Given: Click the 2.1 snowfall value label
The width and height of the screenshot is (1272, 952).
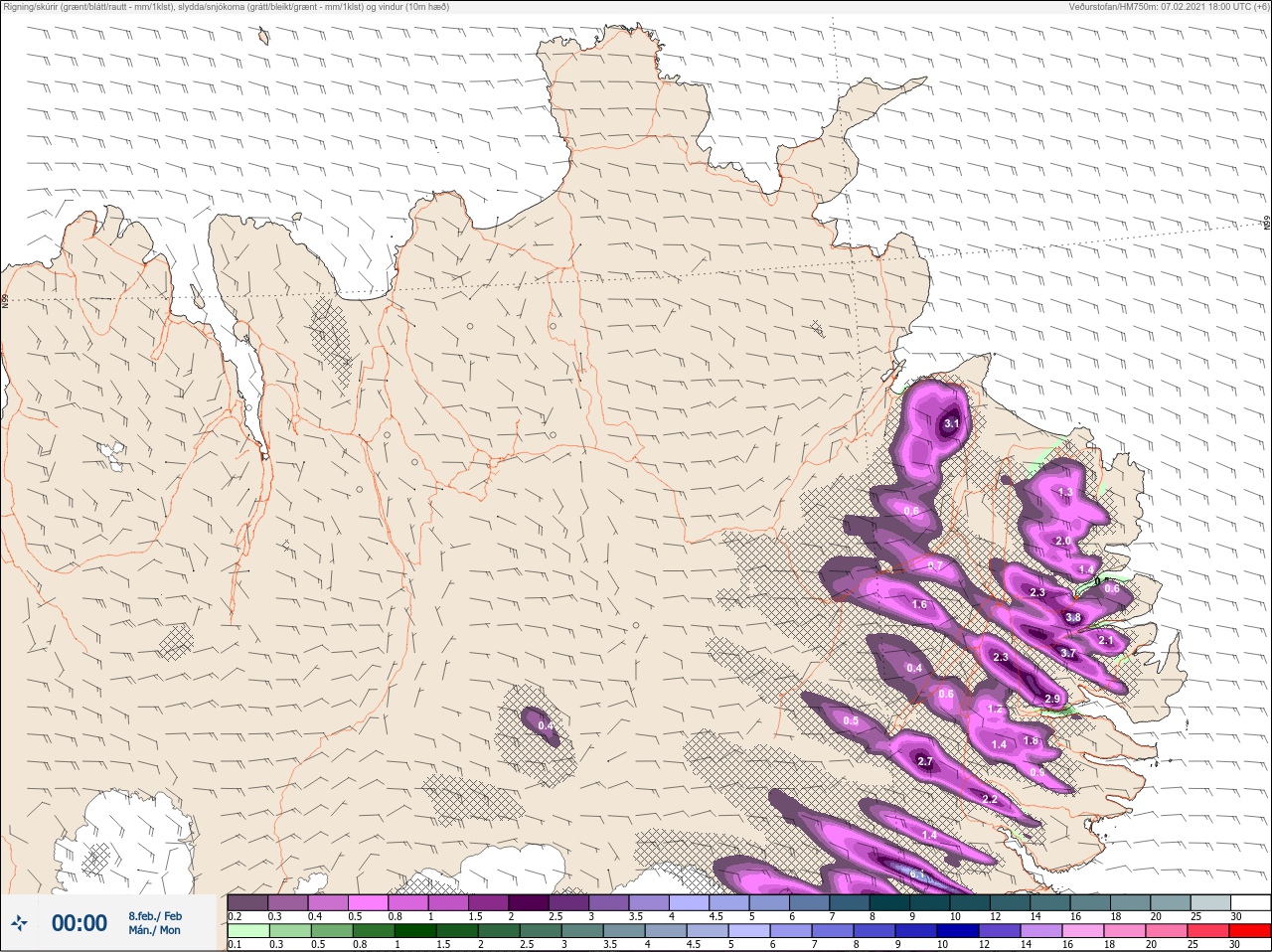Looking at the screenshot, I should (x=1105, y=641).
